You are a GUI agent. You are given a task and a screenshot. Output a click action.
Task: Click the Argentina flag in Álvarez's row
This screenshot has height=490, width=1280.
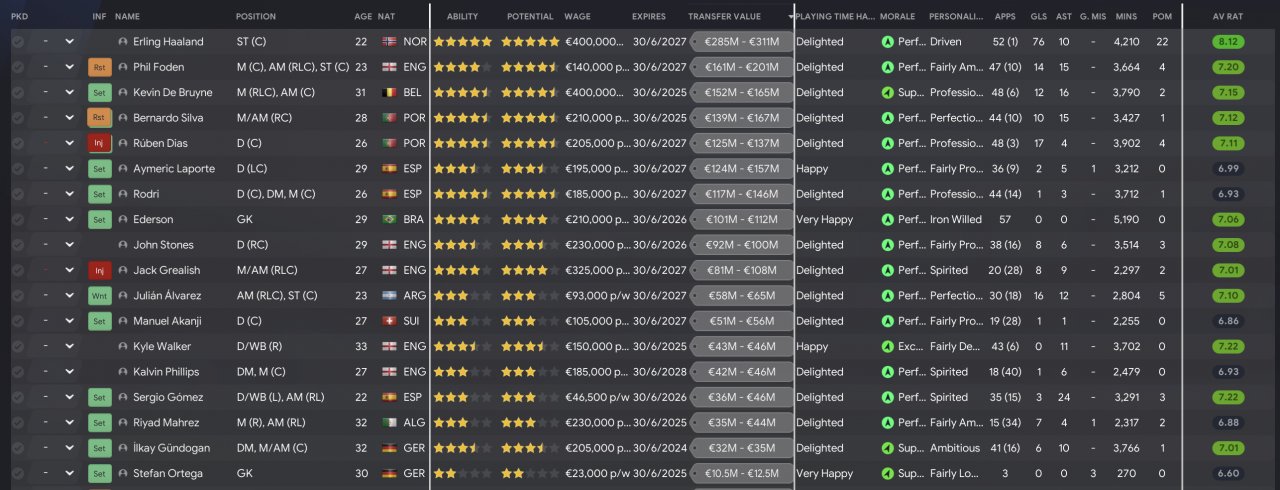389,296
